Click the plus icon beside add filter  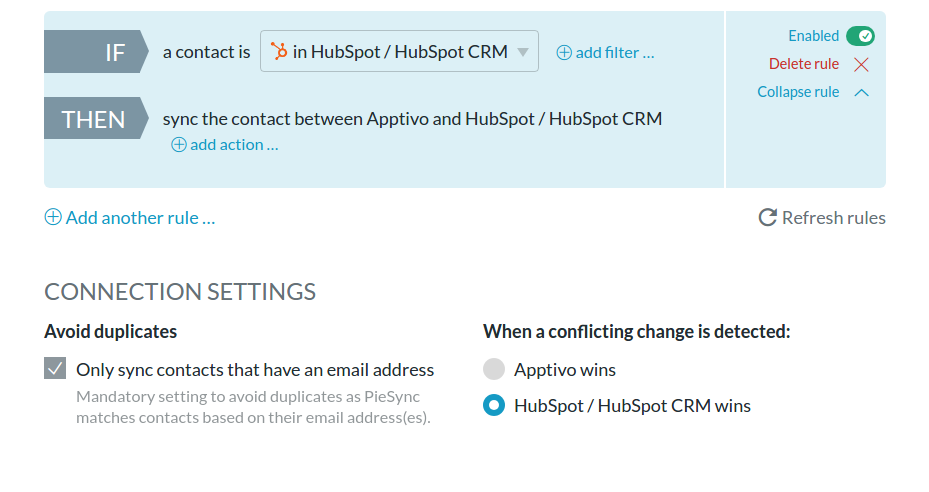tap(564, 53)
